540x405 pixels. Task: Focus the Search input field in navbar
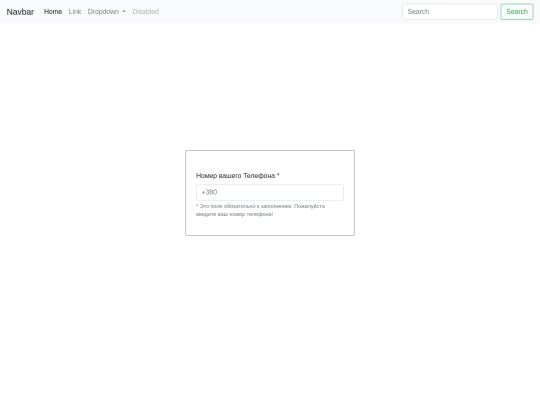(449, 12)
